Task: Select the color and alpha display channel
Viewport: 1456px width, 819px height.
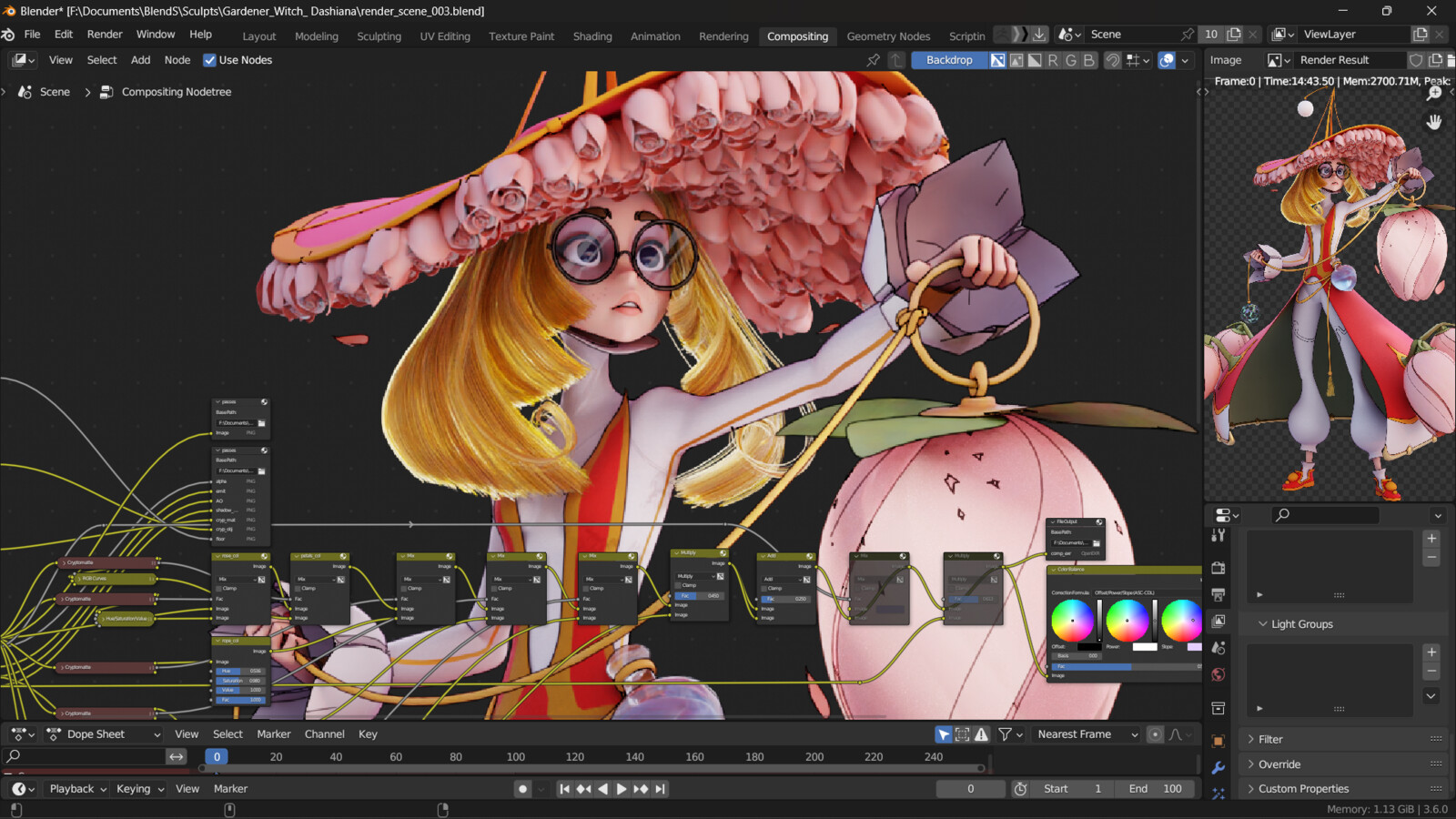Action: (998, 60)
